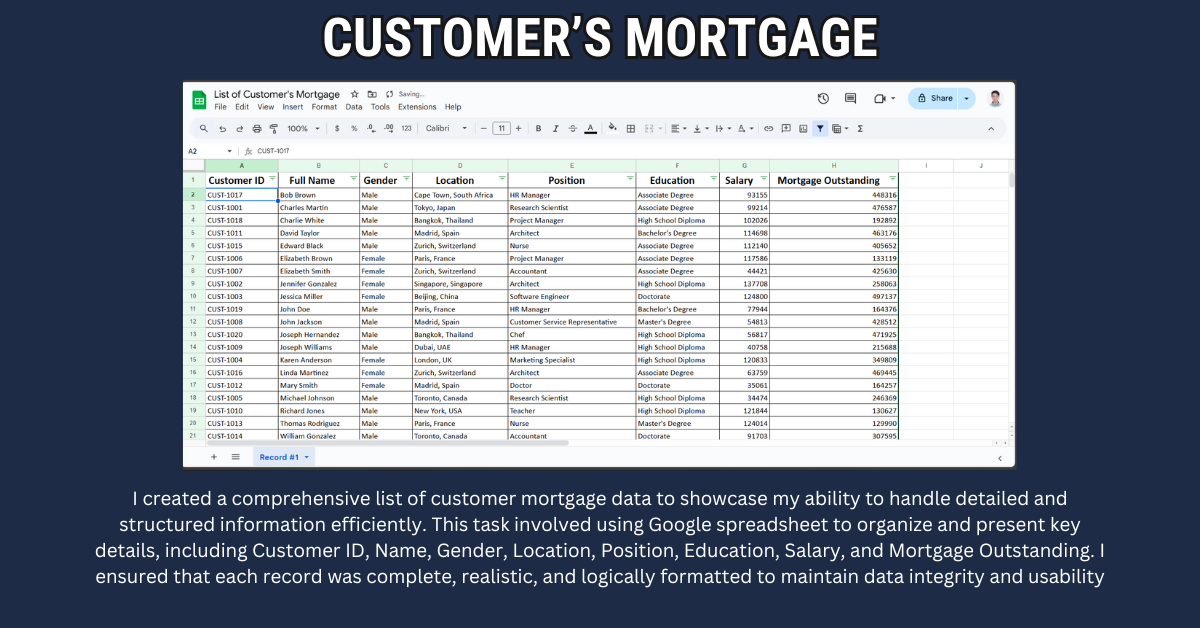The width and height of the screenshot is (1200, 628).
Task: Redo the last action
Action: (x=239, y=128)
